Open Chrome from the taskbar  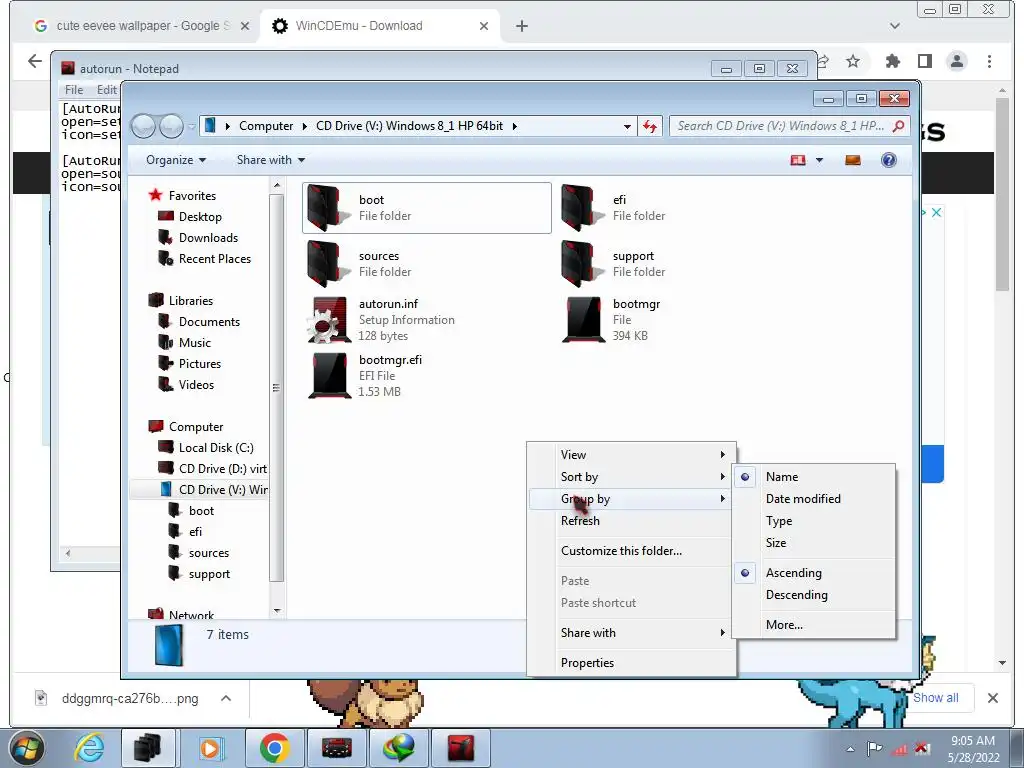click(274, 748)
